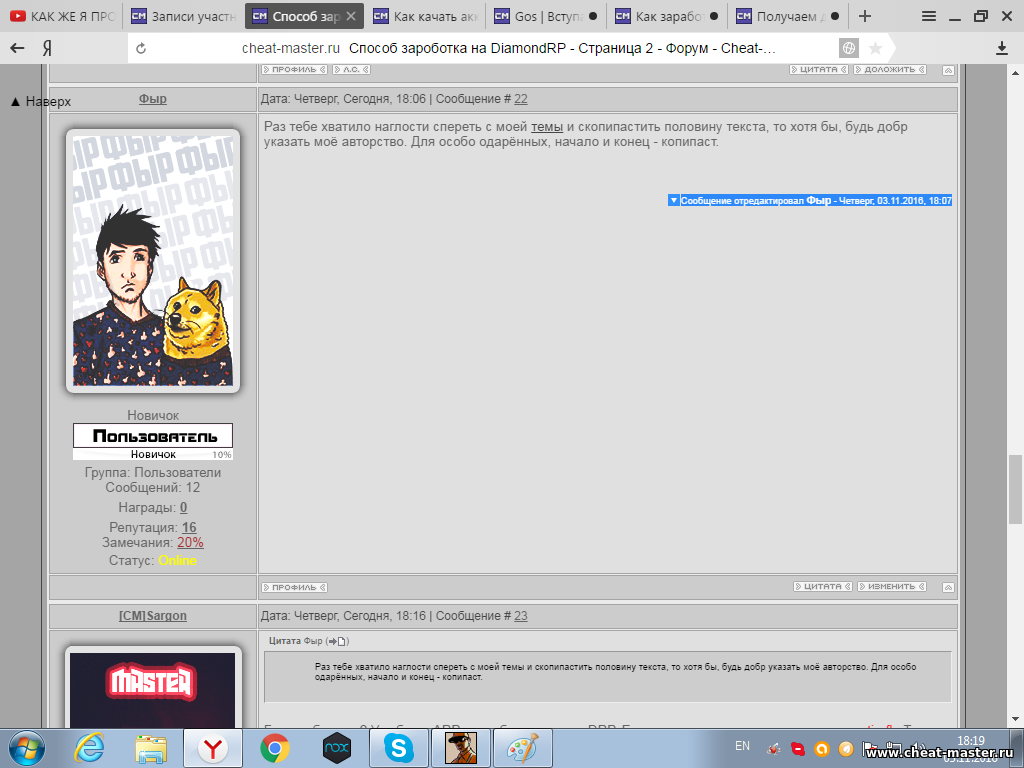Switch to the YouTube 'КАК ЖЕ Я ПРС' tab

pyautogui.click(x=62, y=16)
